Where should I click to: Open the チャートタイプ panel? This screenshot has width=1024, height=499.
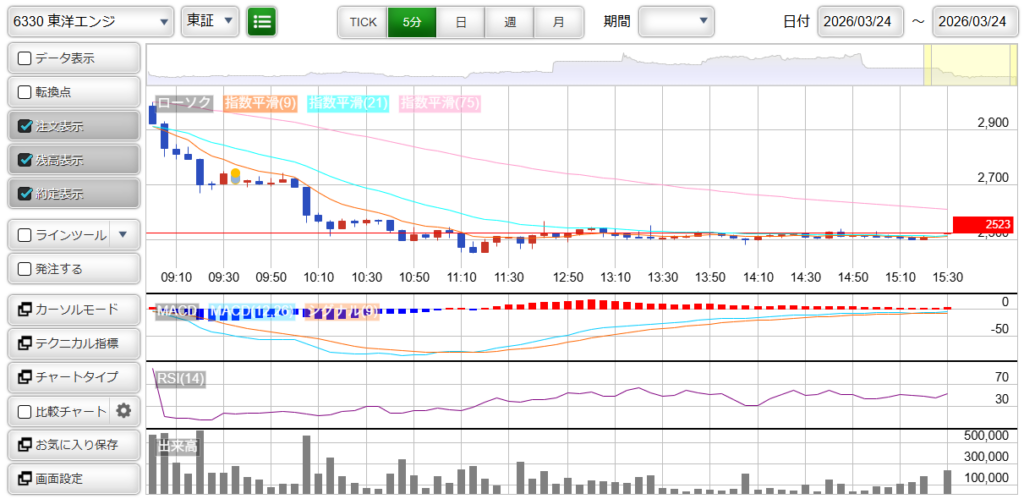[73, 377]
